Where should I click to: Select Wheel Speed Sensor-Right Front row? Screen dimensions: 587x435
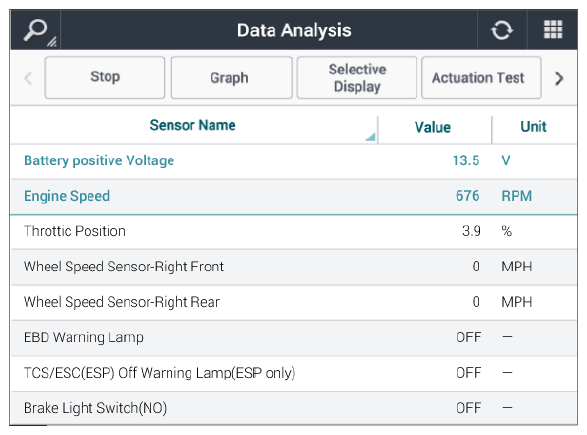pos(294,267)
